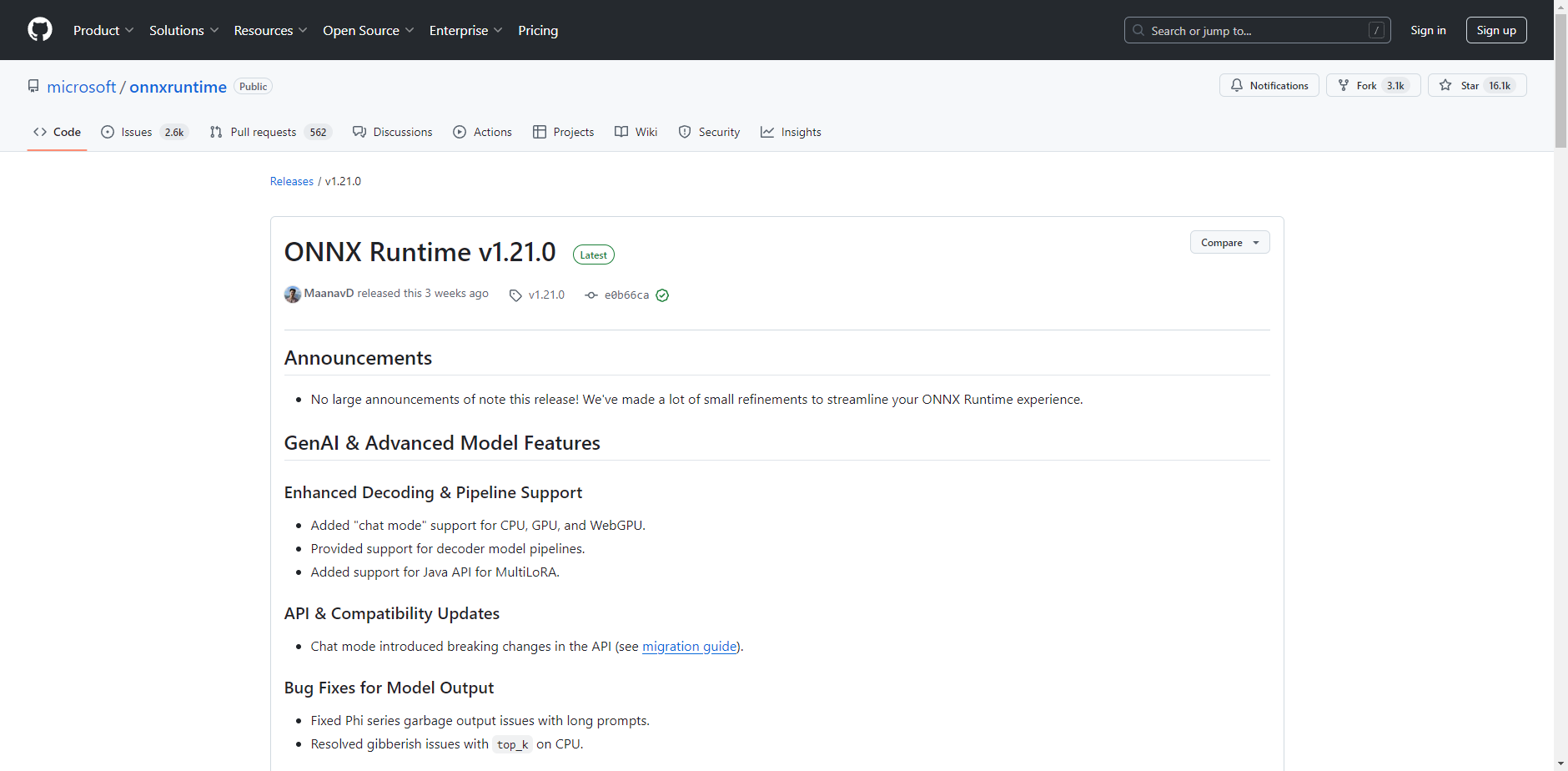Open the Actions tab
This screenshot has height=771, width=1568.
click(x=483, y=132)
